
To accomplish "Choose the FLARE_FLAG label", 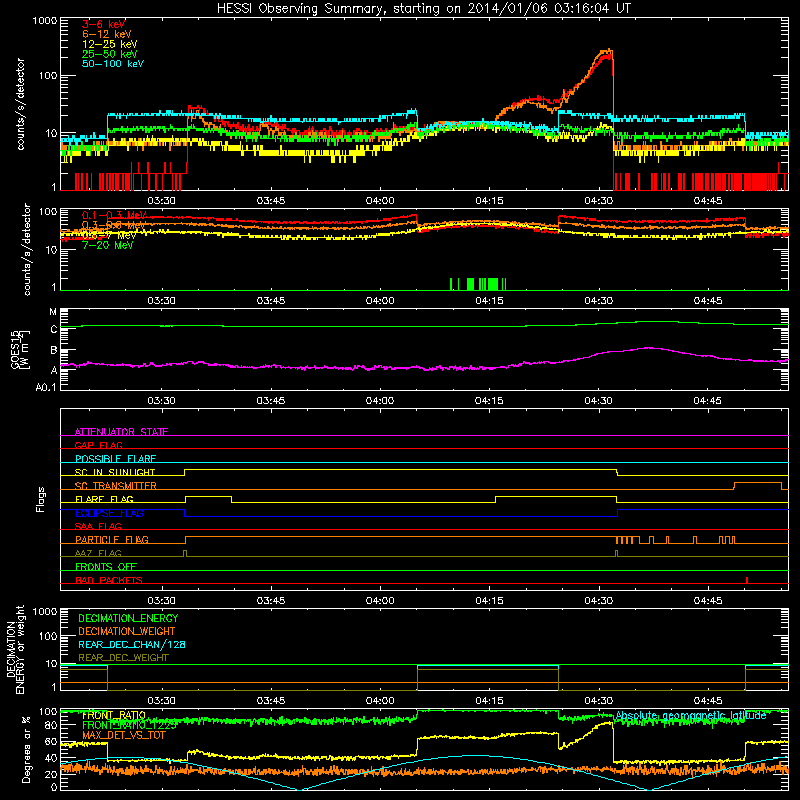I will tap(104, 499).
